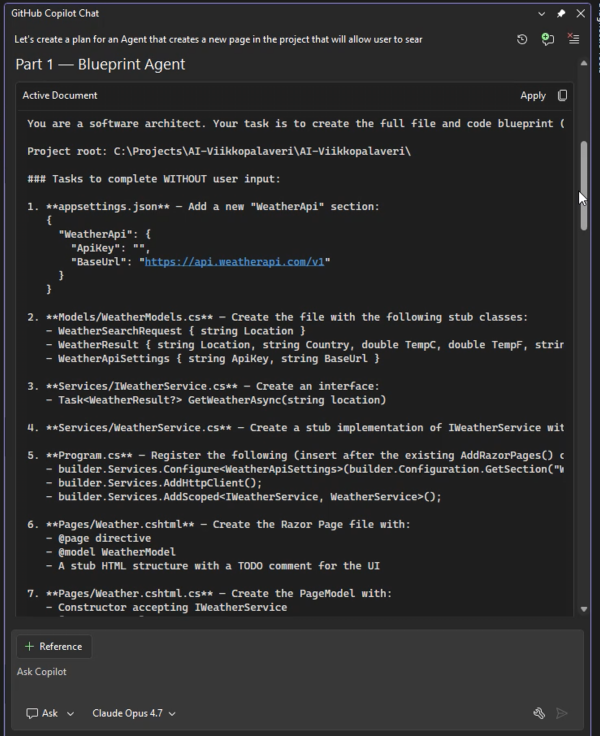Open the Ask mode dropdown
This screenshot has width=600, height=736.
coord(50,713)
